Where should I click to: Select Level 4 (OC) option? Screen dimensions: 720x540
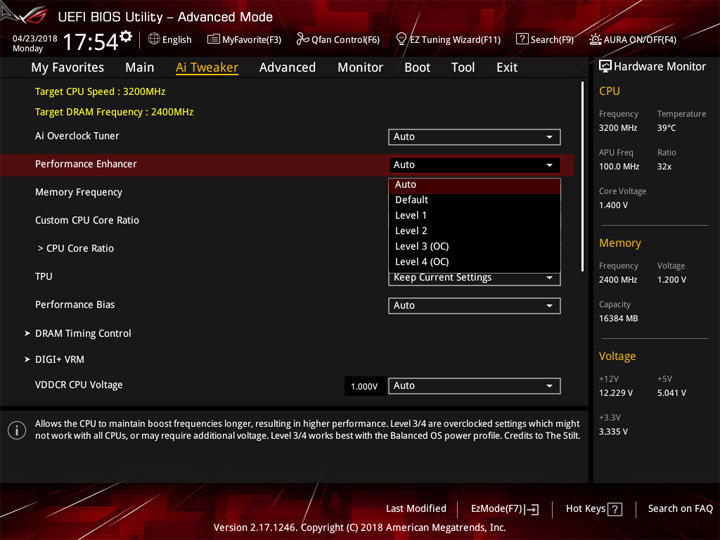[474, 262]
